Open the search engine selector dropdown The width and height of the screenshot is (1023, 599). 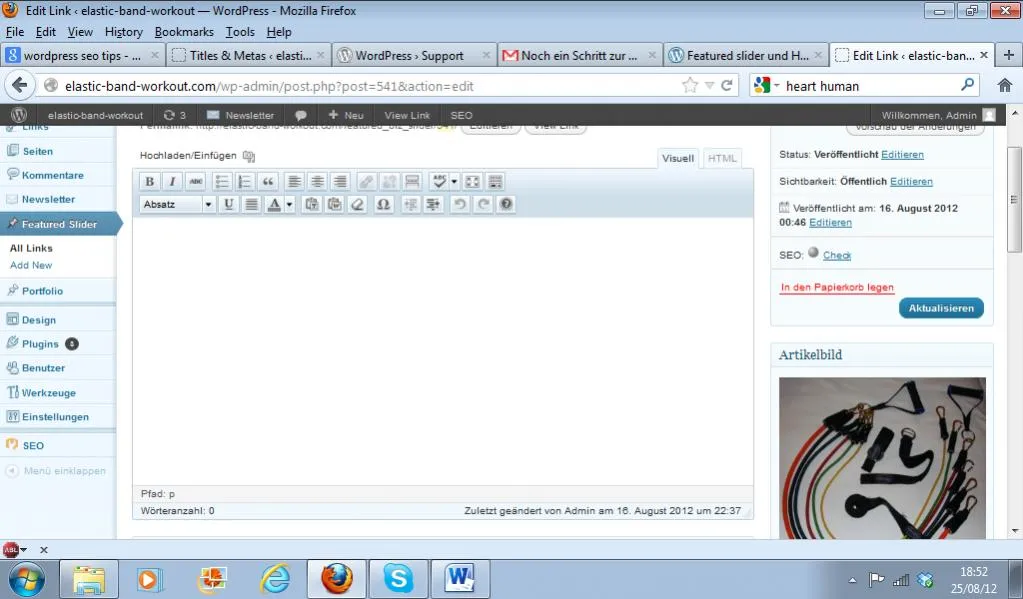766,85
